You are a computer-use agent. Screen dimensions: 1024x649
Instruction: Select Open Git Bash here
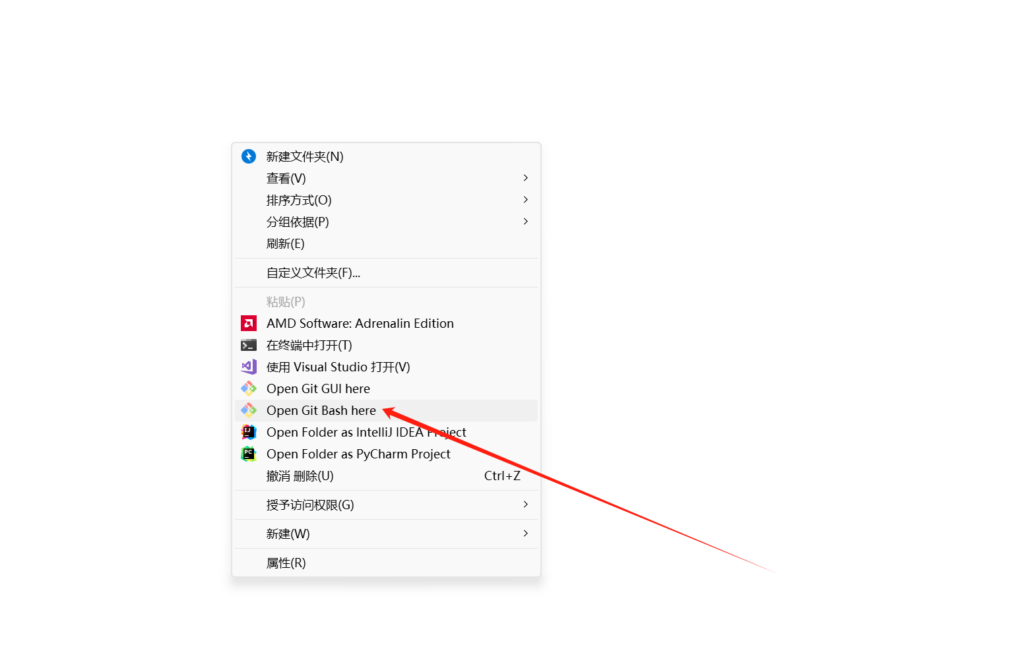pos(386,410)
